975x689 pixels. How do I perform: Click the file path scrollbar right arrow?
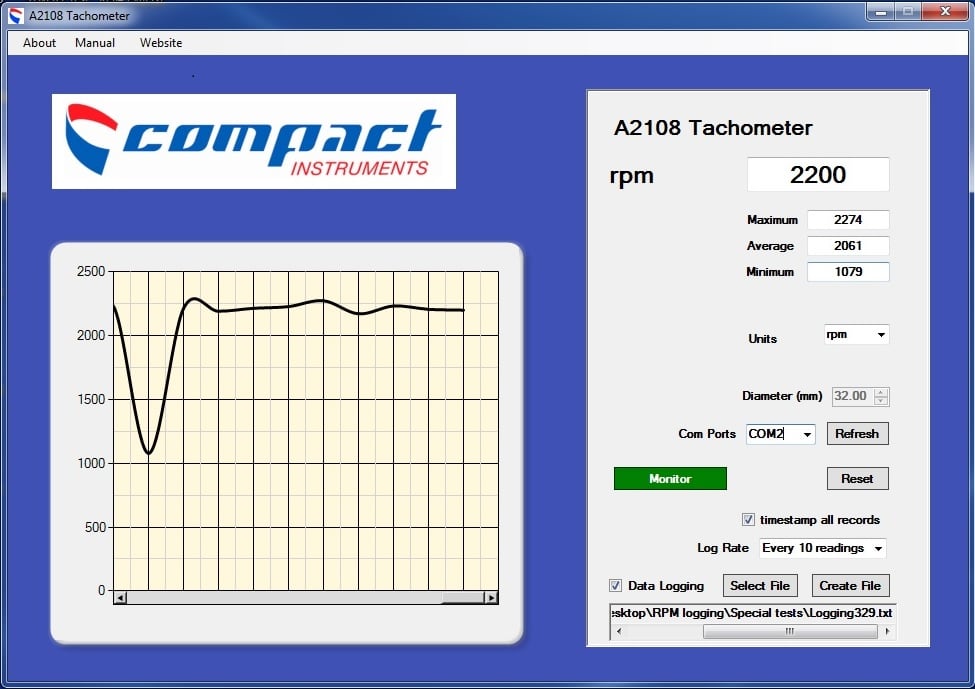[887, 631]
